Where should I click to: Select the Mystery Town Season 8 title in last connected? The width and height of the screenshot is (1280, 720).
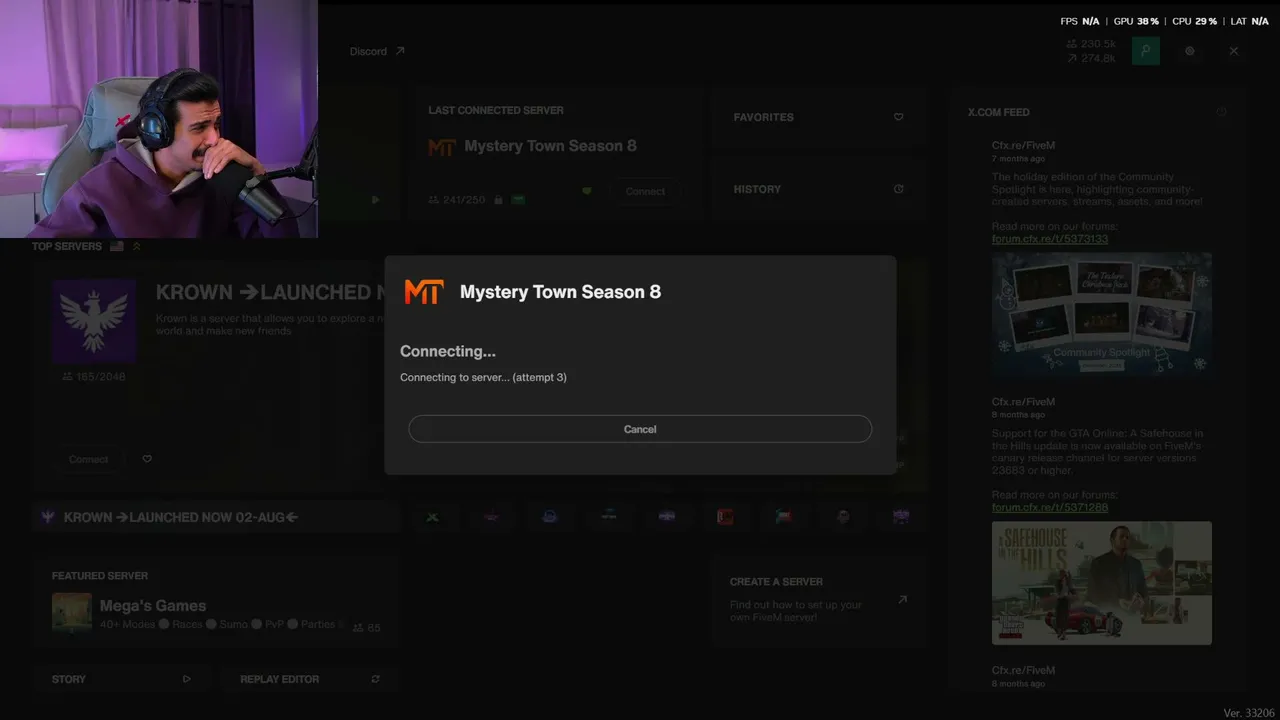550,146
